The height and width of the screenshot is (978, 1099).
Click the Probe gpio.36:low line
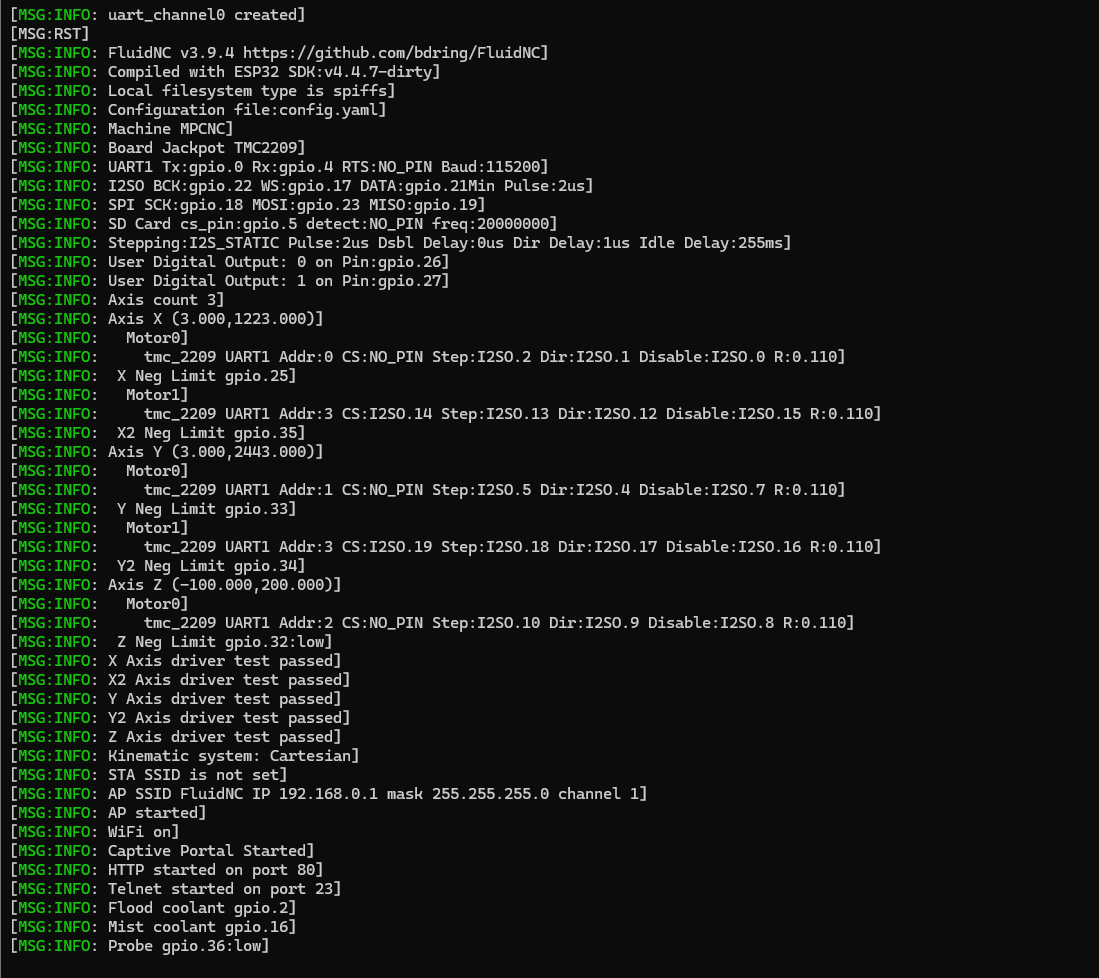(140, 945)
